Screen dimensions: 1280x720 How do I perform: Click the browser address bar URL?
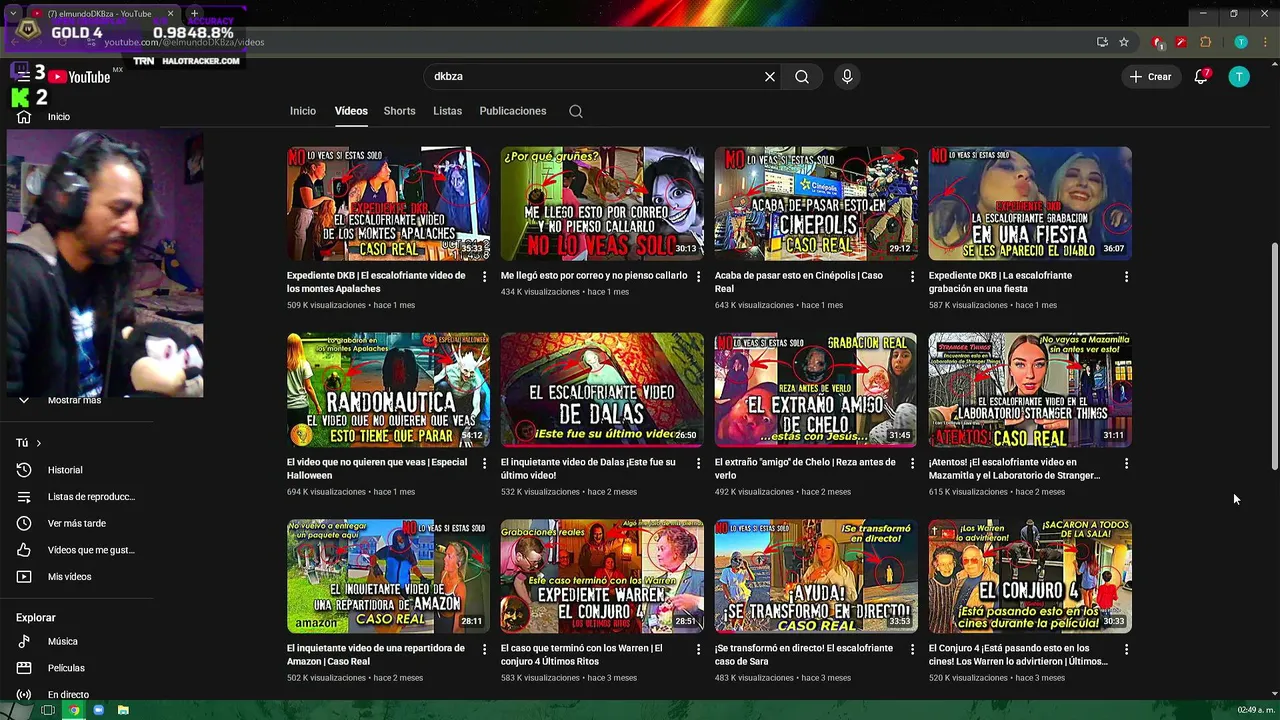(185, 42)
